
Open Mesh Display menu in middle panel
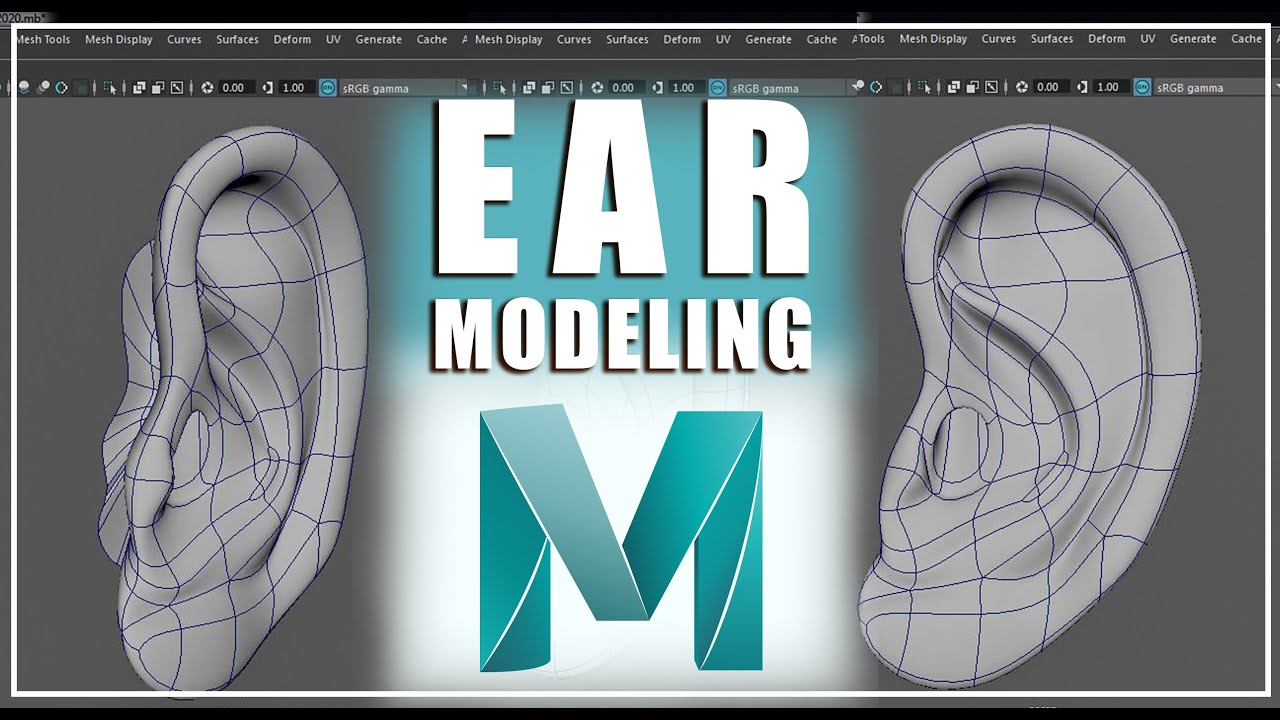(509, 40)
